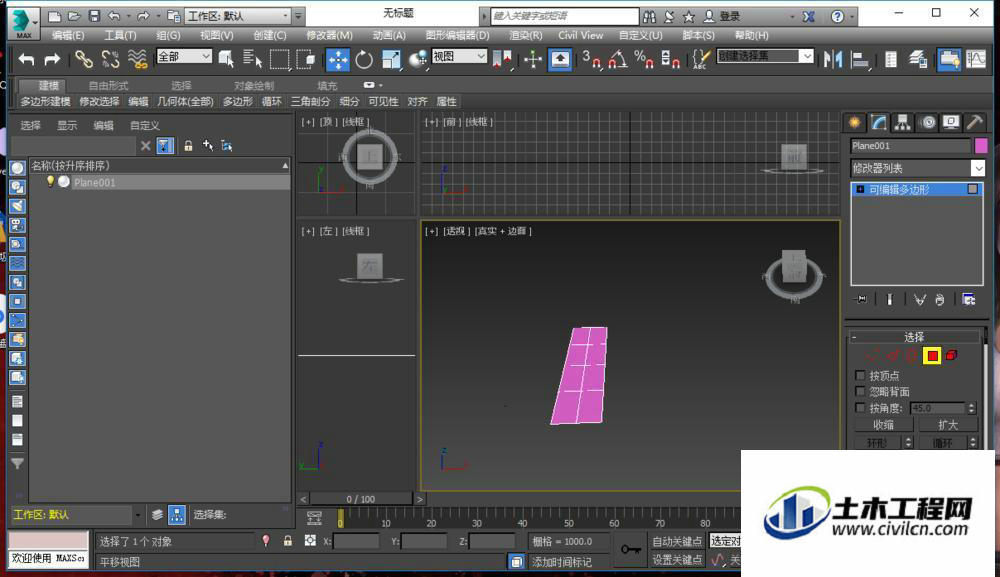Open the 视图 reference coordinate dropdown
Image resolution: width=1000 pixels, height=577 pixels.
point(459,57)
